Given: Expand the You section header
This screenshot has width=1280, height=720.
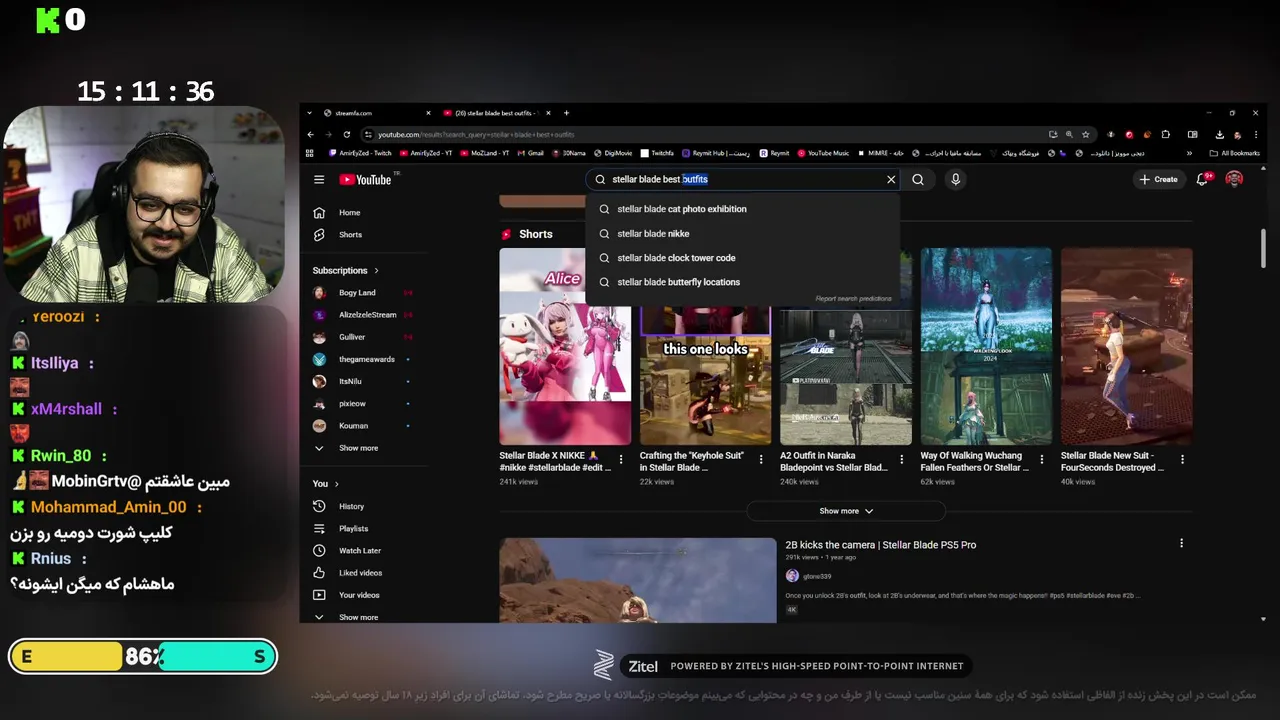Looking at the screenshot, I should [326, 484].
